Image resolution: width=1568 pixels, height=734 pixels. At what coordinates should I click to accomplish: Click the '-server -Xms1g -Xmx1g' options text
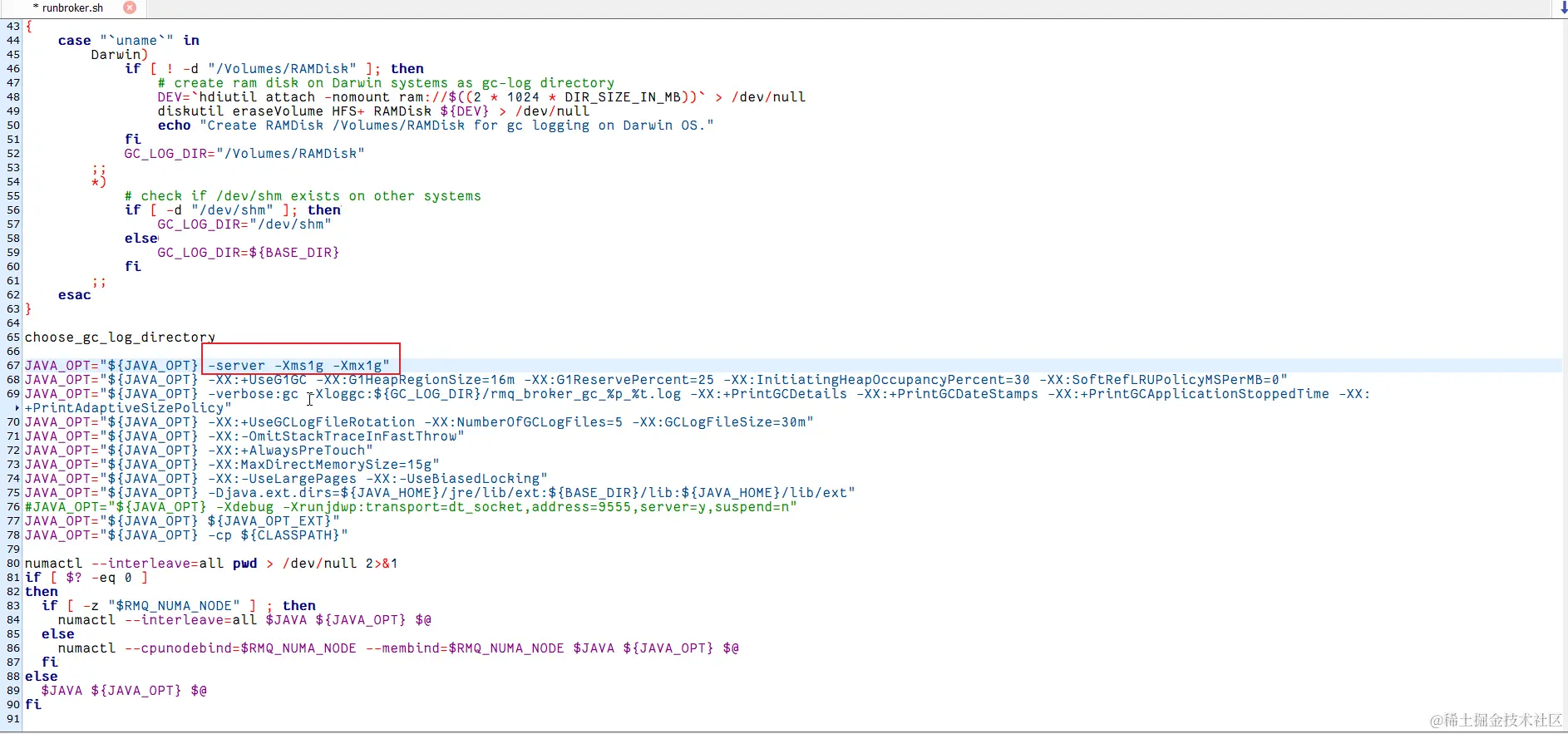pos(298,365)
